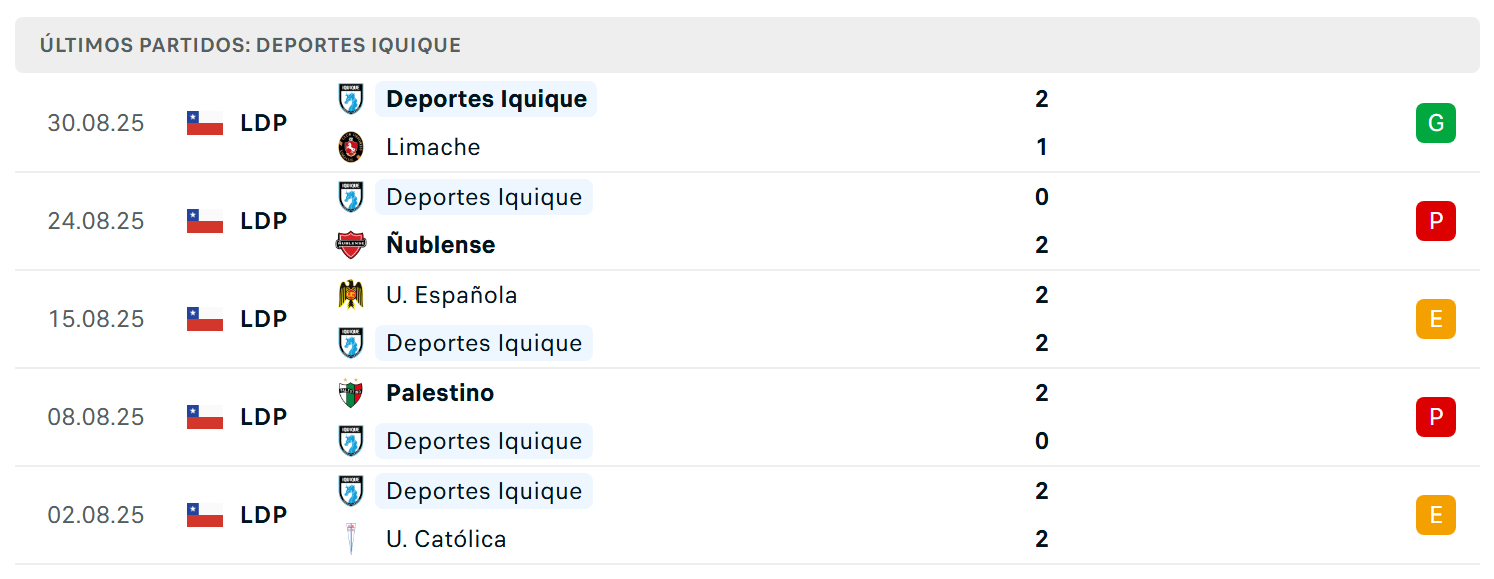Image resolution: width=1494 pixels, height=579 pixels.
Task: Click the Palestino team crest icon
Action: pyautogui.click(x=351, y=393)
